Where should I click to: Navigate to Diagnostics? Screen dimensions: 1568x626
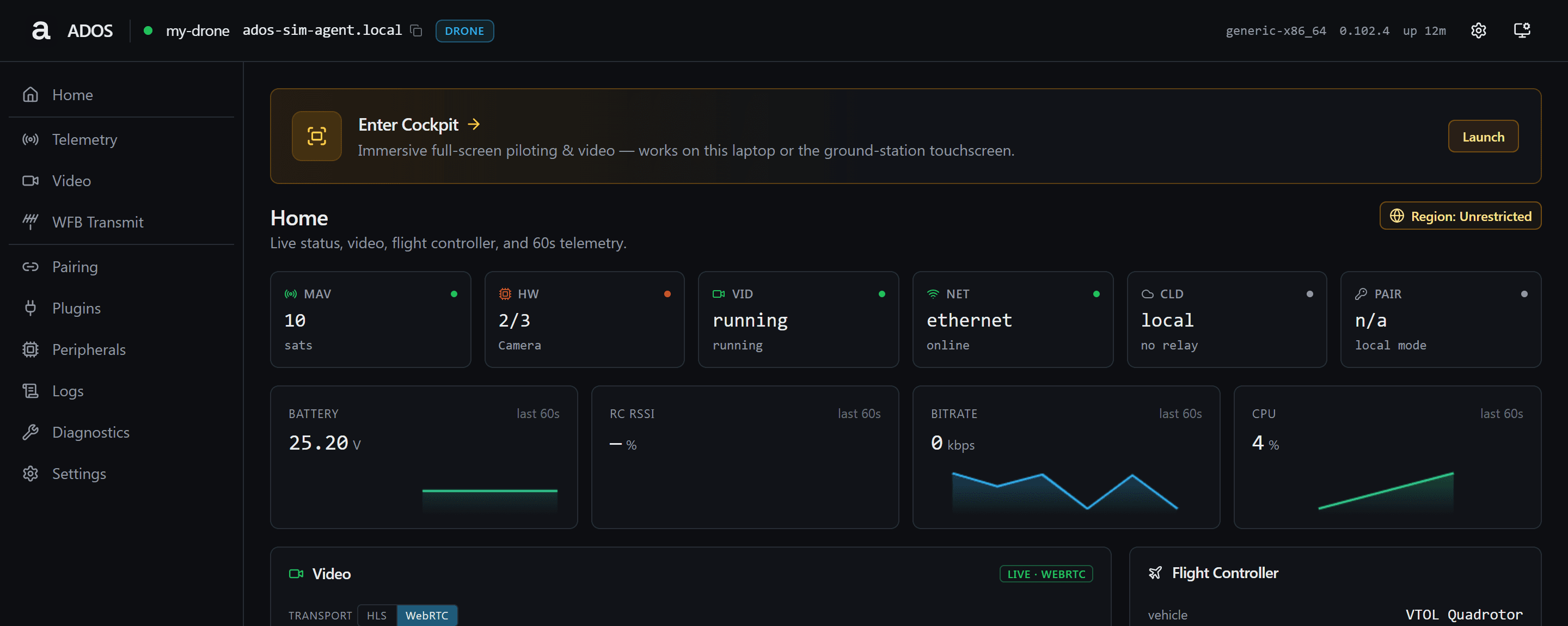121,433
